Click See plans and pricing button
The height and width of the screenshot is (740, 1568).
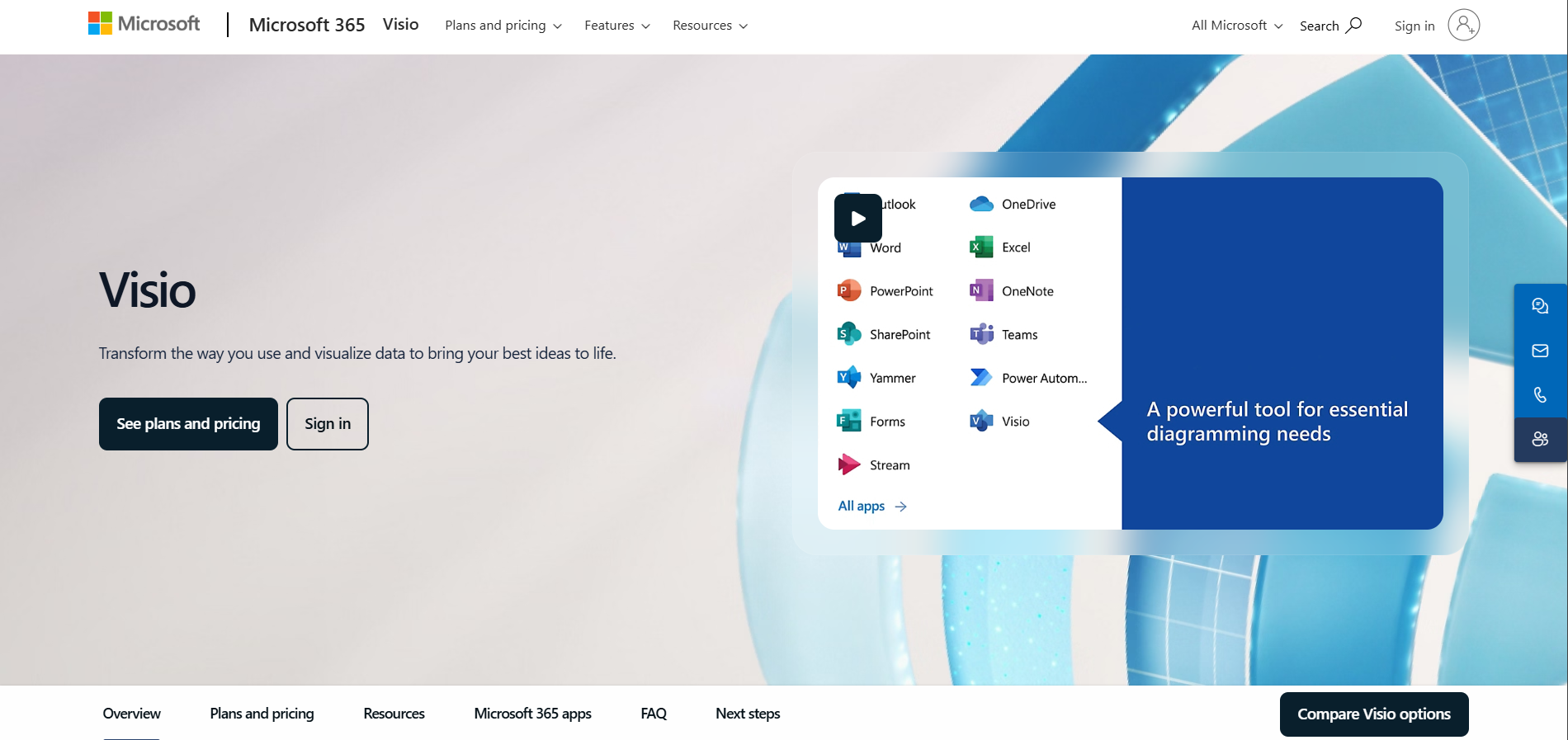pos(188,424)
